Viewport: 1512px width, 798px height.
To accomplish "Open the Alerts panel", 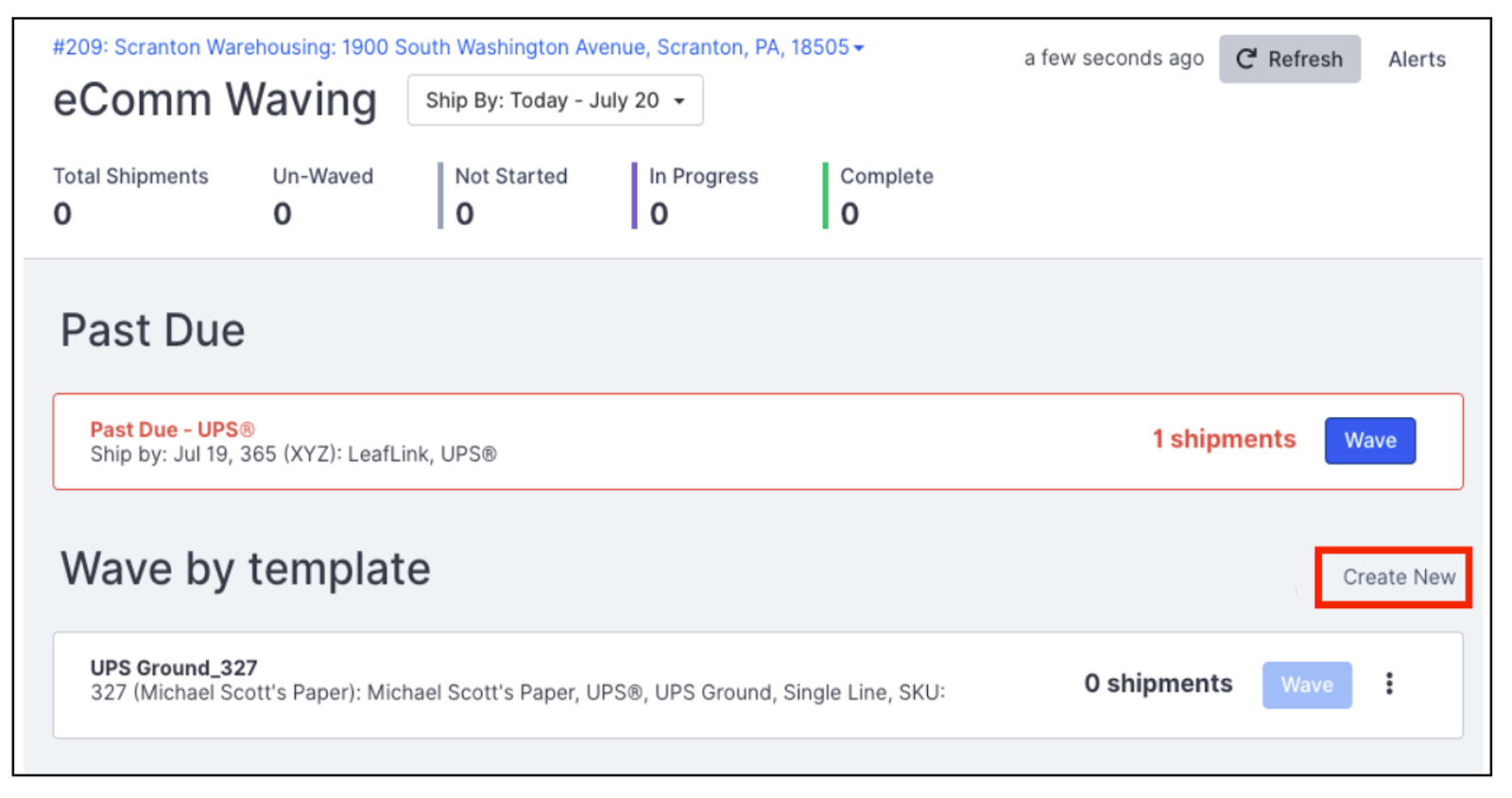I will pos(1417,59).
